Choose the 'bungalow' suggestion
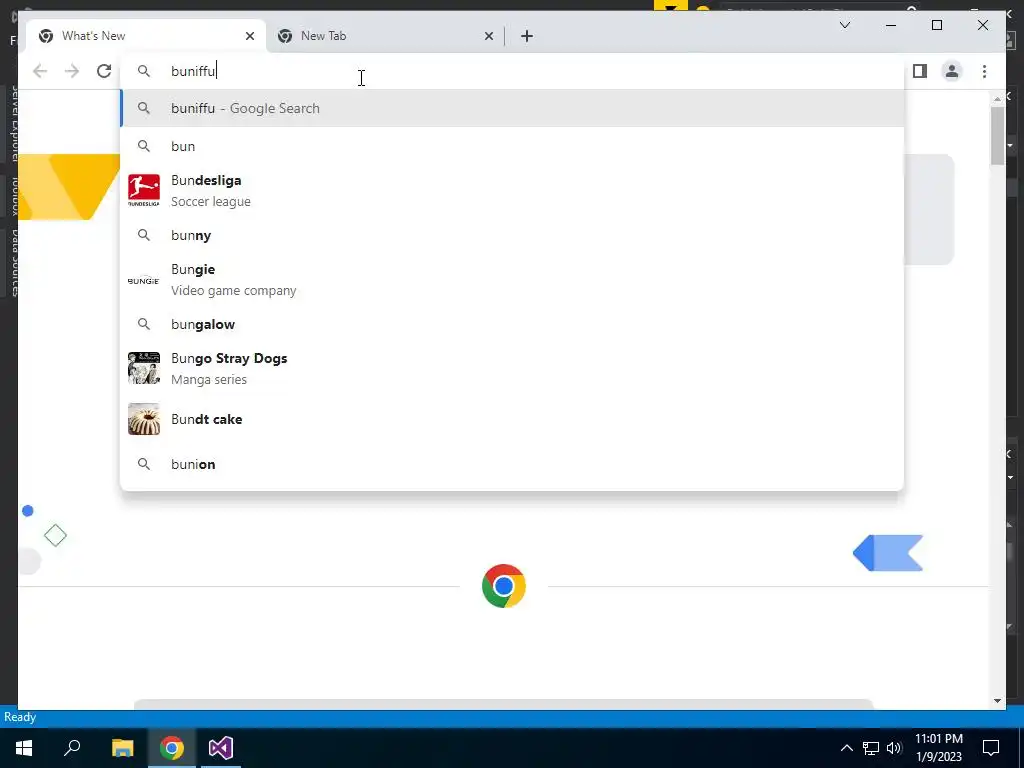This screenshot has height=768, width=1024. (512, 324)
